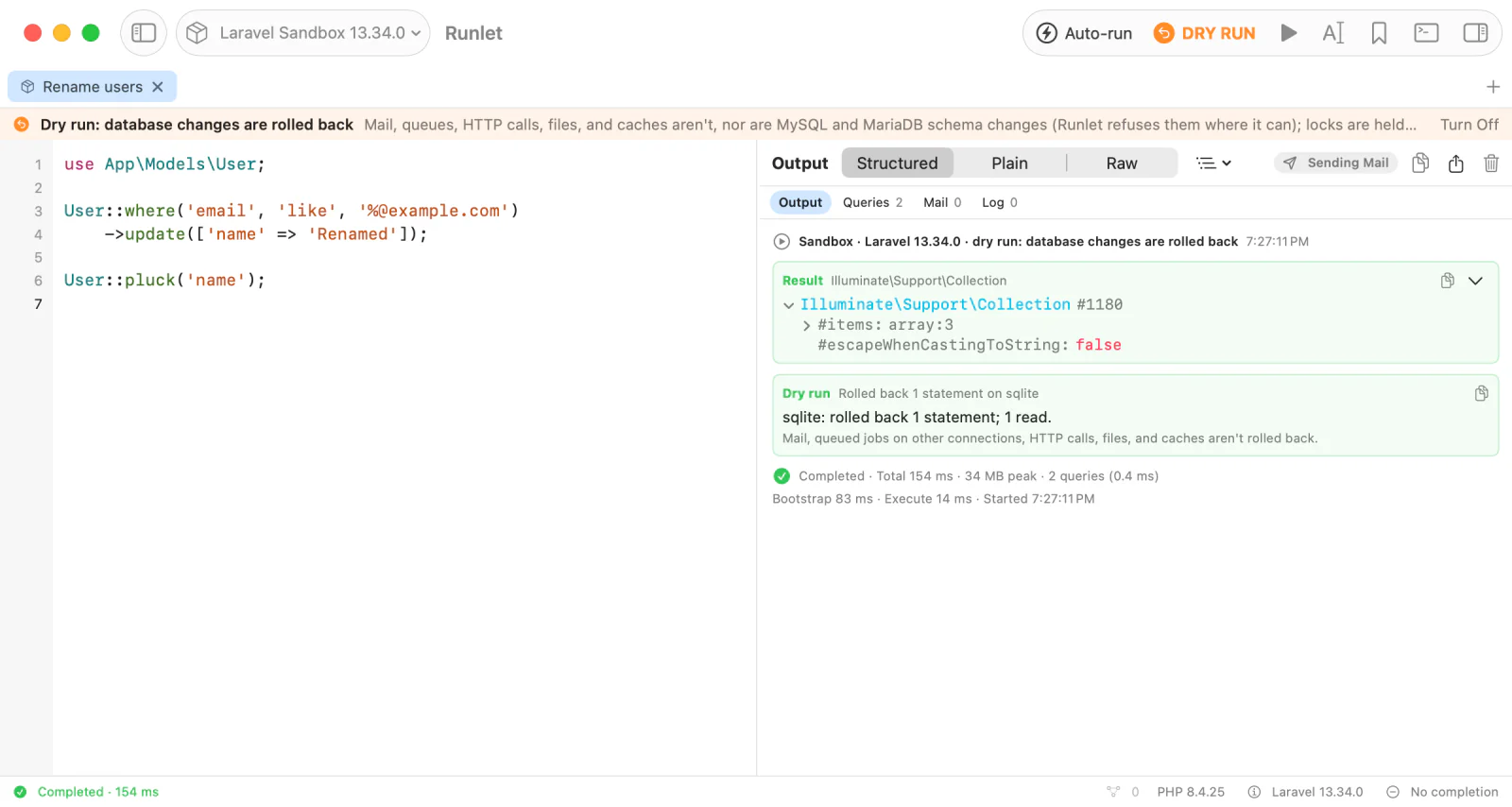The image size is (1512, 807).
Task: Open the Log 0 tab
Action: [1000, 202]
